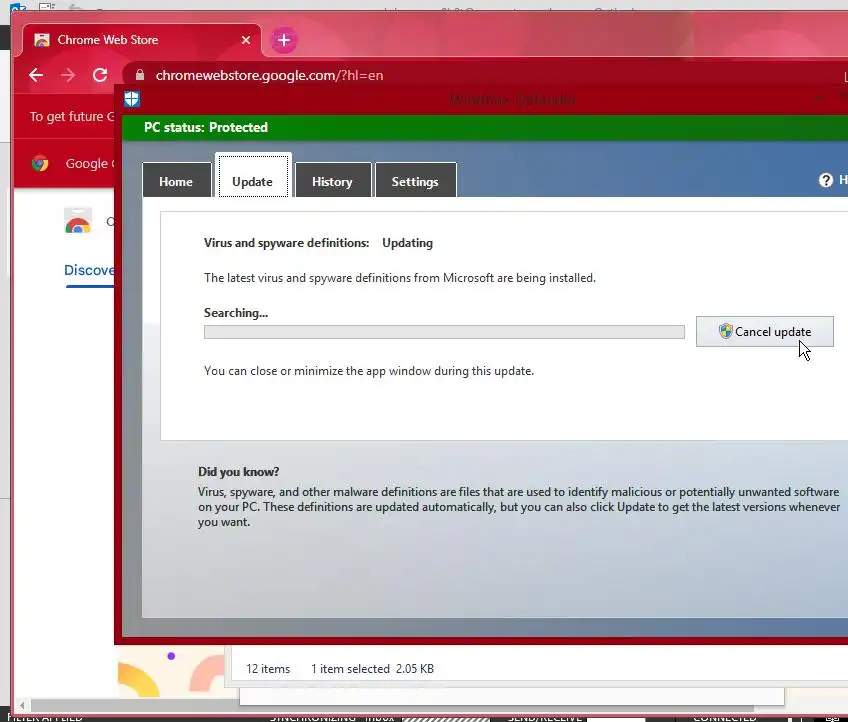
Task: Open a new Chrome tab with plus button
Action: coord(283,40)
